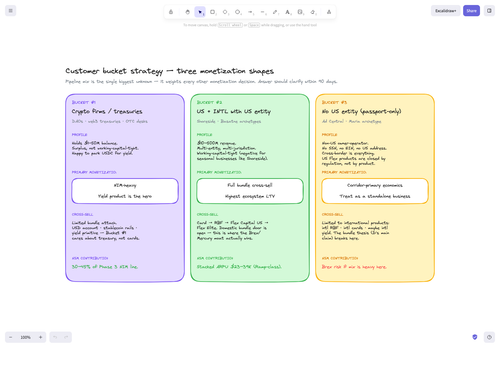
Task: Zoom in with the plus button
Action: coord(40,337)
